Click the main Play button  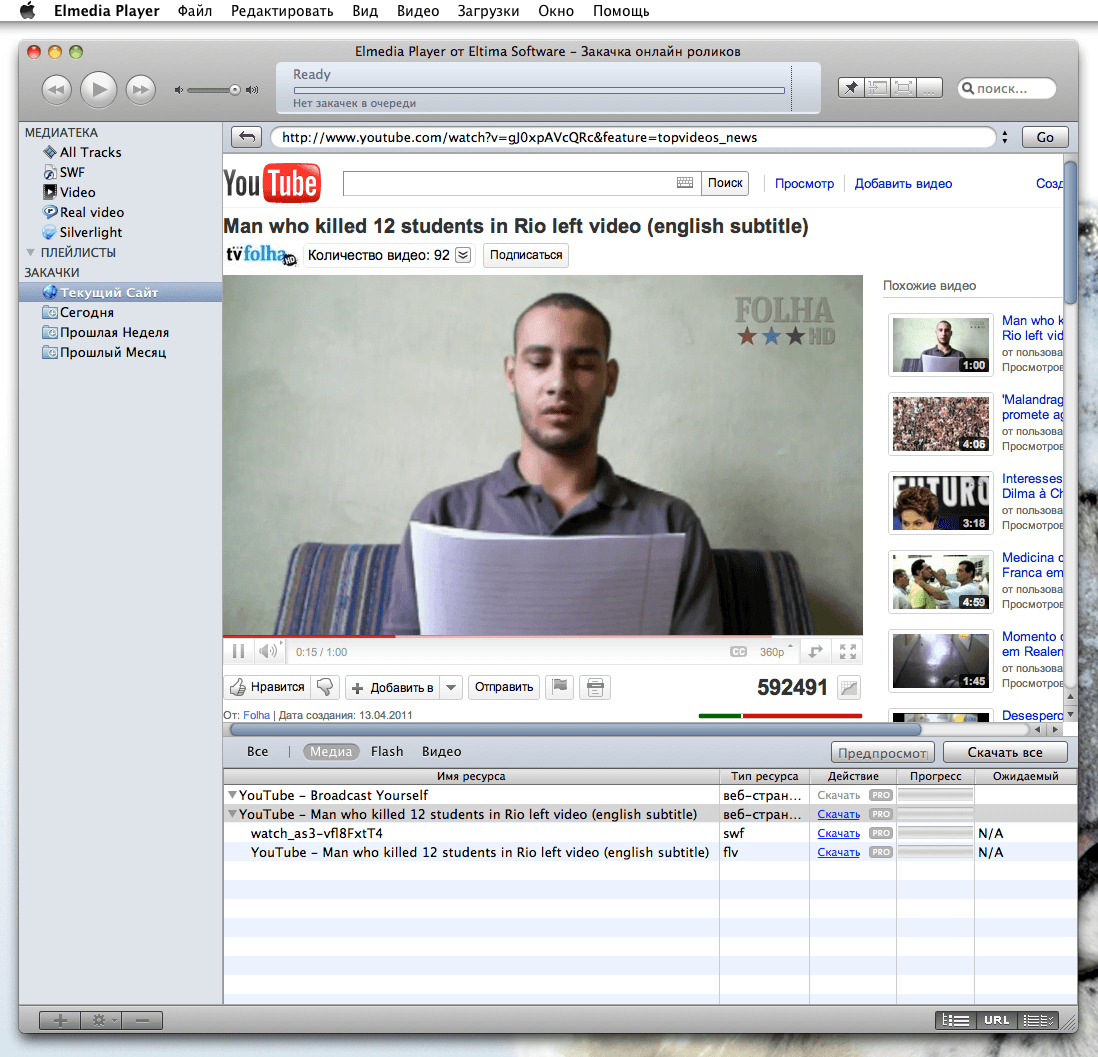[99, 89]
